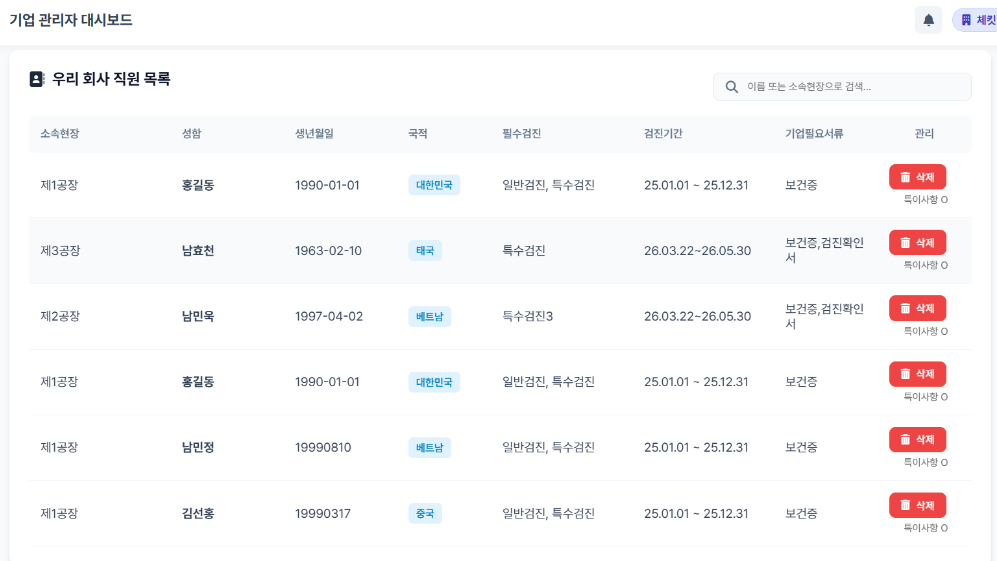
Task: Click the 중국 nationality badge
Action: (425, 514)
